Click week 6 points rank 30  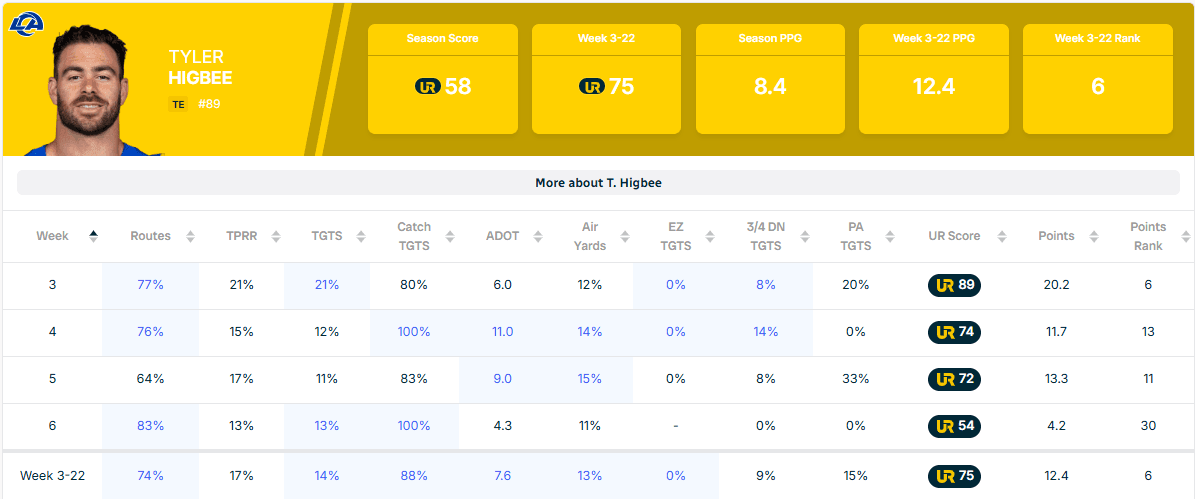pos(1147,426)
